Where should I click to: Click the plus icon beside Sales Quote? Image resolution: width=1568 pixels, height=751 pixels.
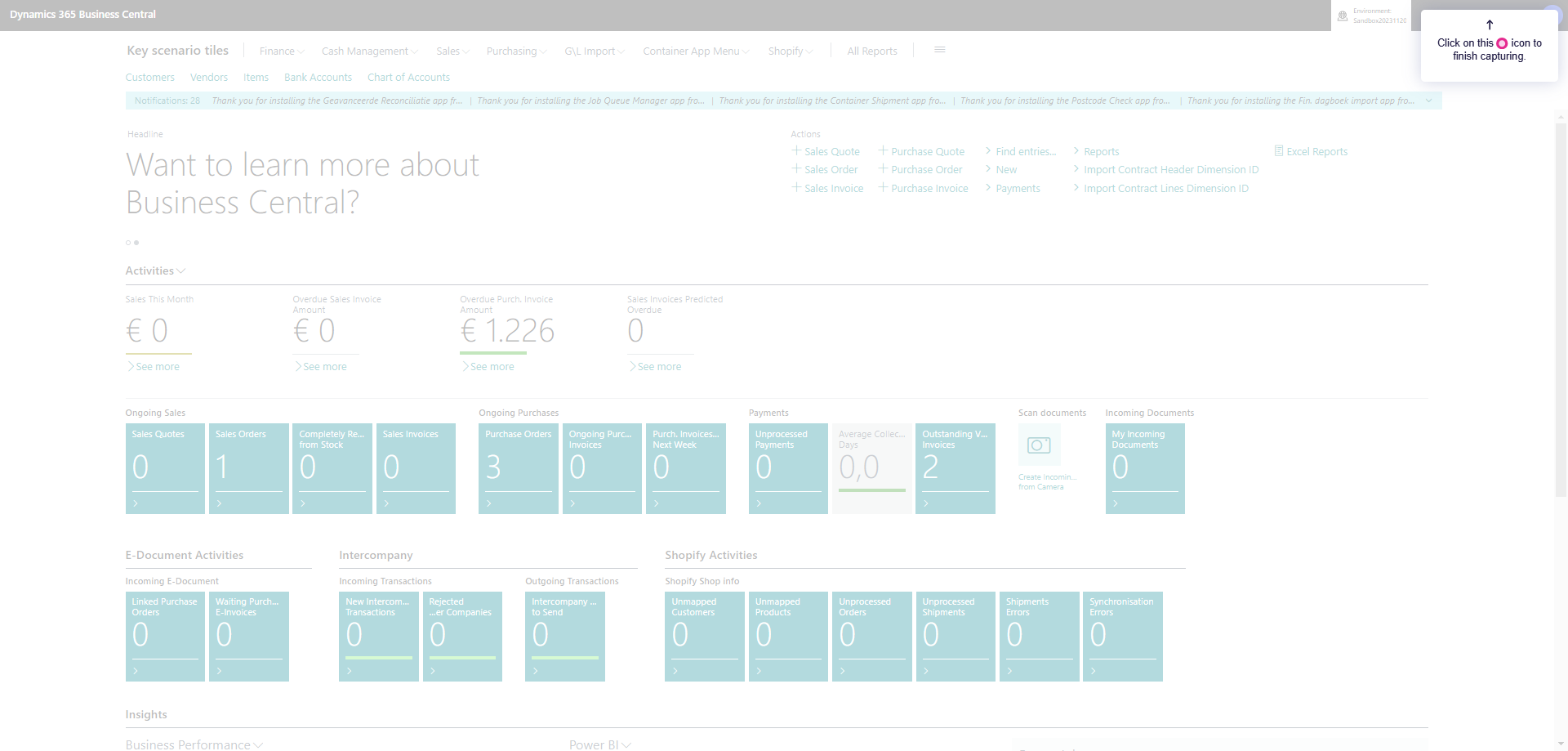click(796, 150)
